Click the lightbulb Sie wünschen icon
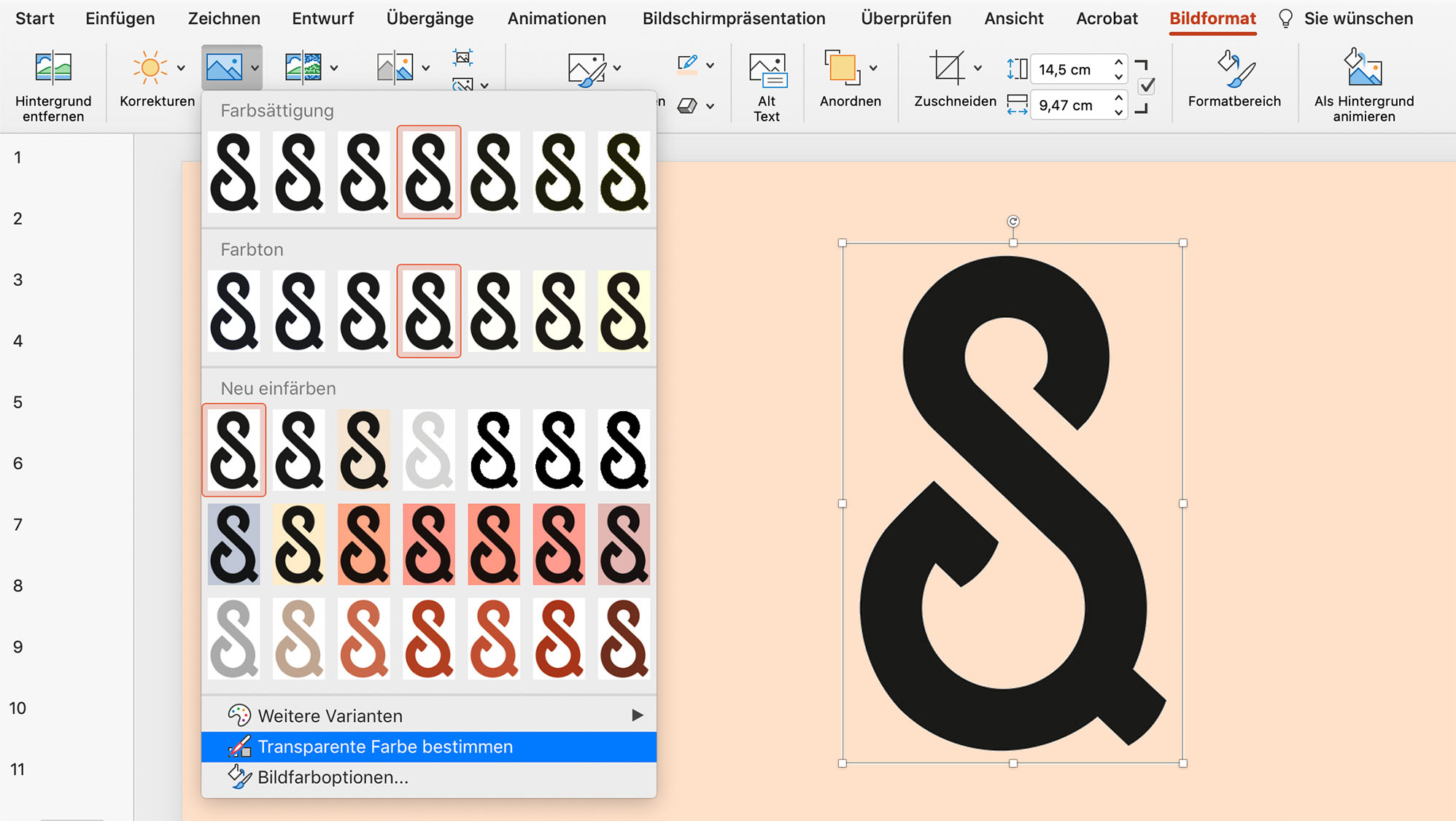Viewport: 1456px width, 821px height. [1285, 19]
